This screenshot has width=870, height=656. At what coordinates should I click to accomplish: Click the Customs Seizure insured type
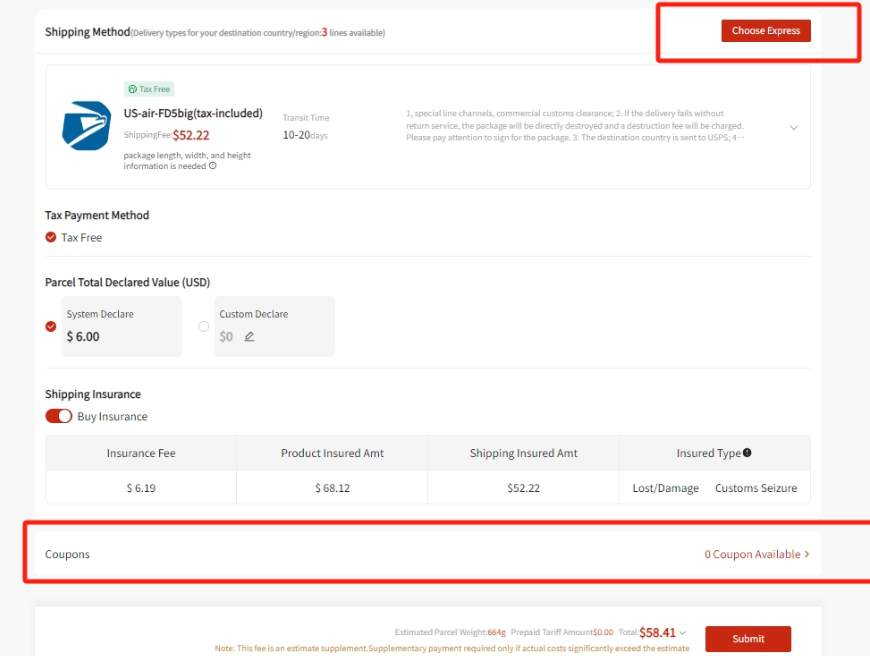[x=755, y=488]
